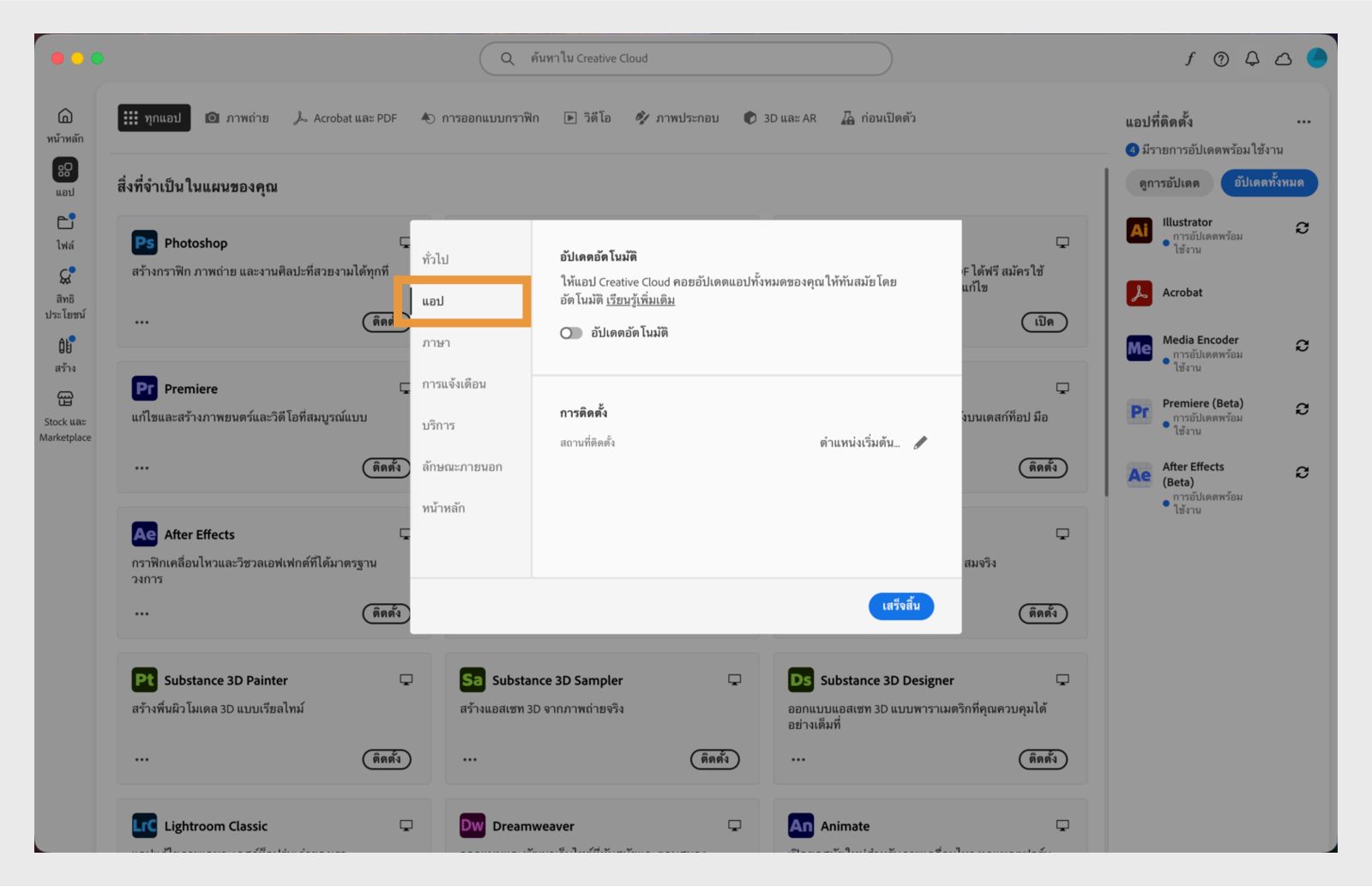Viewport: 1372px width, 887px height.
Task: Click the blue เสร็จสิ้น (Done) button
Action: click(x=901, y=606)
